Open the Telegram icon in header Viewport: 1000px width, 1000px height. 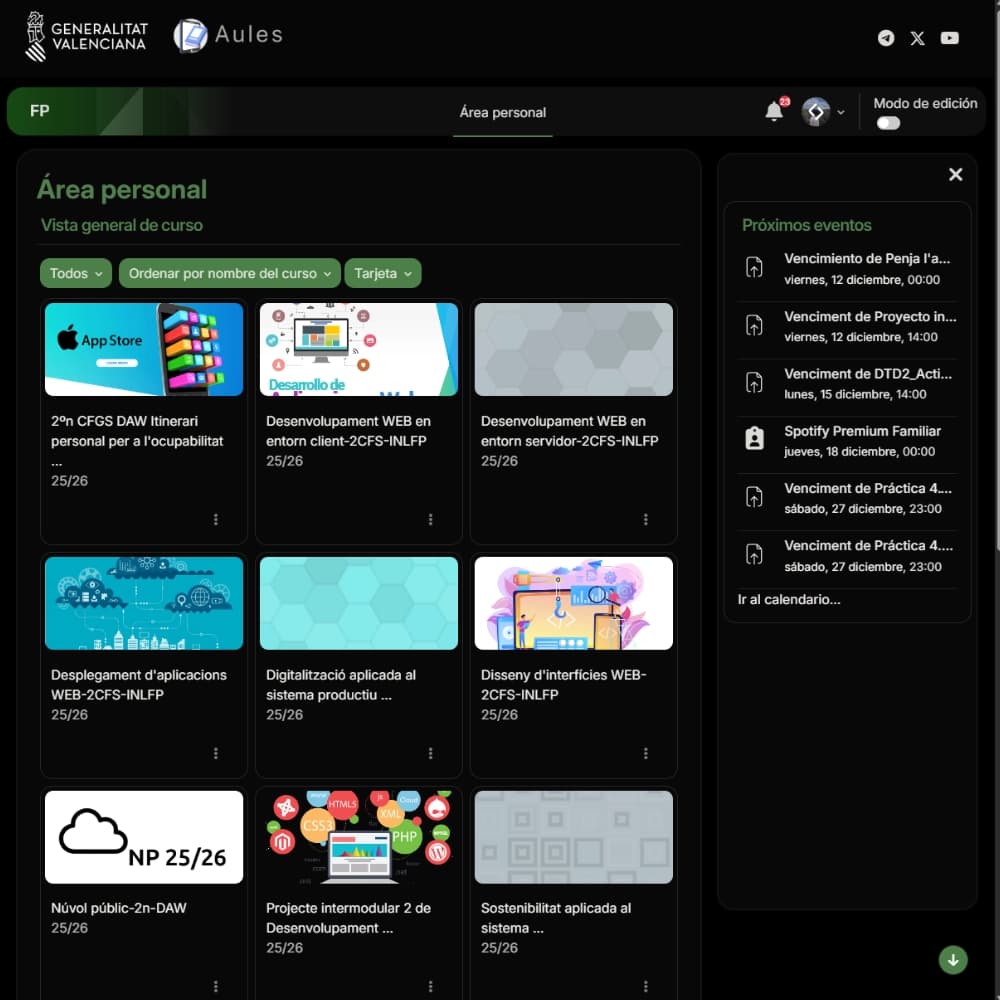pyautogui.click(x=886, y=38)
